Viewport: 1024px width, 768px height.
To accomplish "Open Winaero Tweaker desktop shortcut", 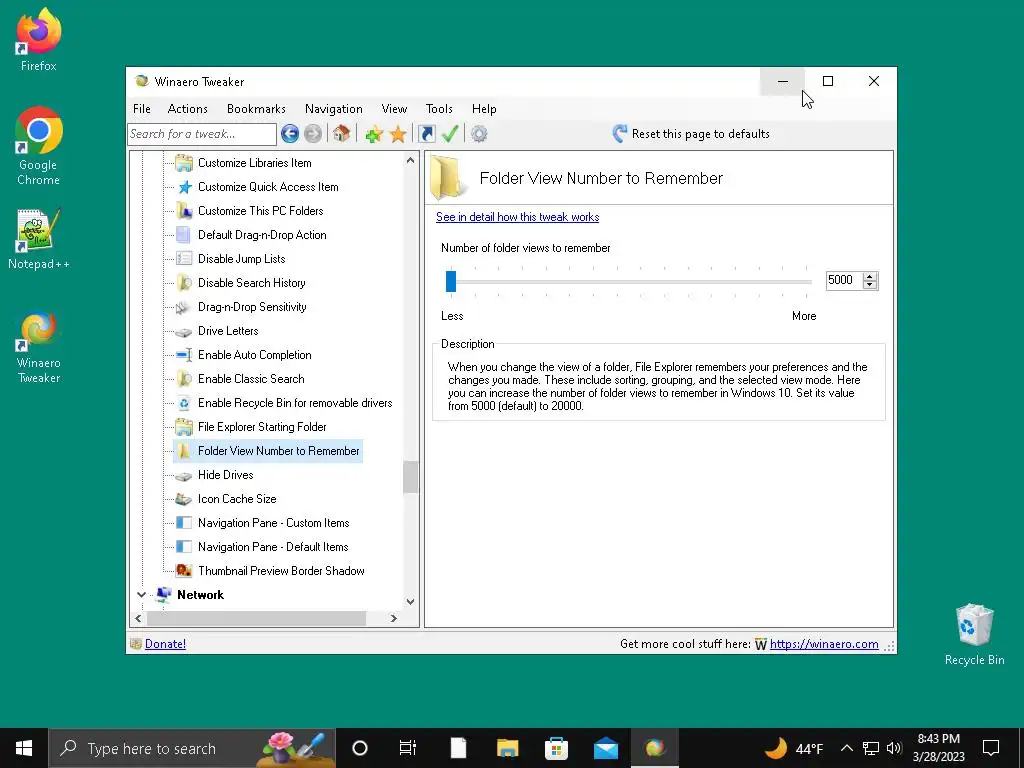I will pyautogui.click(x=39, y=348).
